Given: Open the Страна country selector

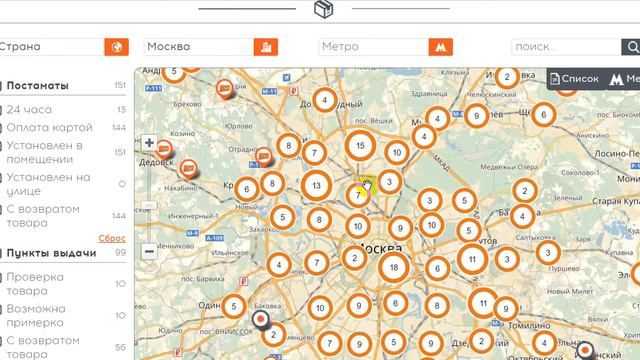Looking at the screenshot, I should pyautogui.click(x=51, y=47).
